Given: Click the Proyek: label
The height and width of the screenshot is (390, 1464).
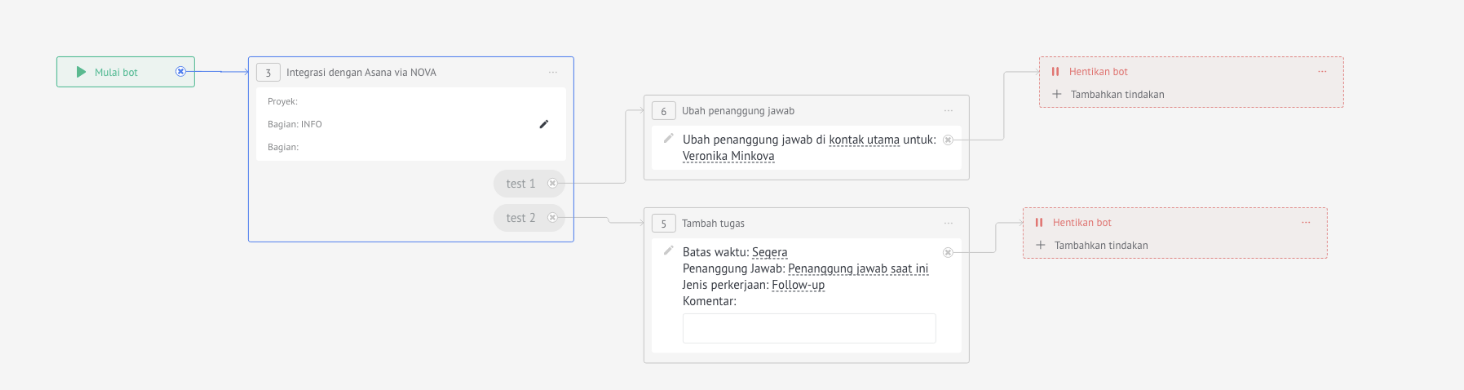Looking at the screenshot, I should (283, 101).
